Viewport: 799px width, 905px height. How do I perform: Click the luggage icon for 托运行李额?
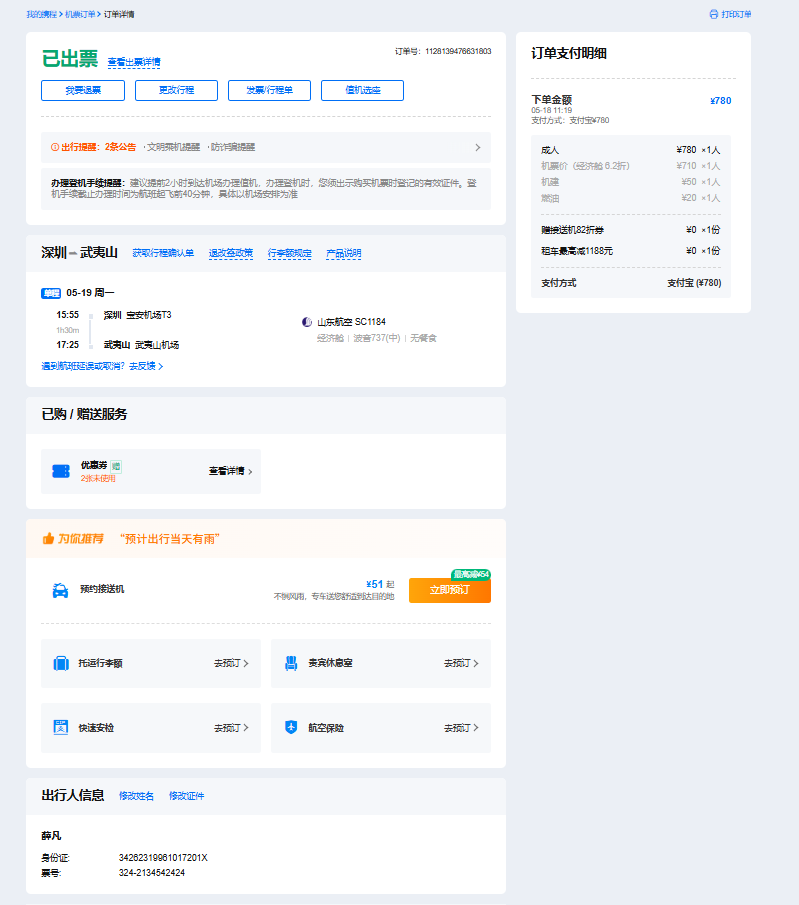(x=60, y=663)
